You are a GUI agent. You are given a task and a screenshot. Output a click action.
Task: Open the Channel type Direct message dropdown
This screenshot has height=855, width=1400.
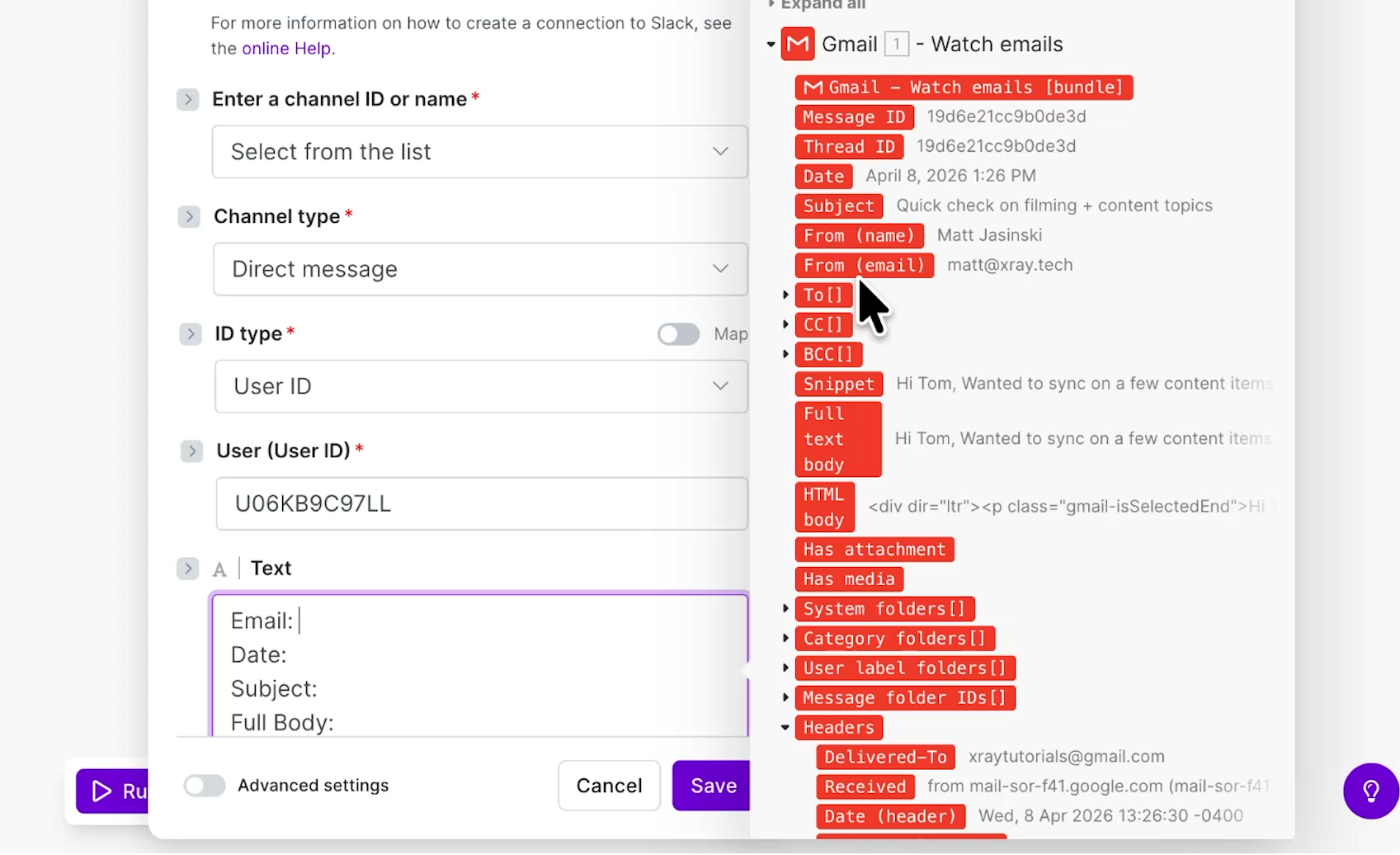click(x=481, y=269)
